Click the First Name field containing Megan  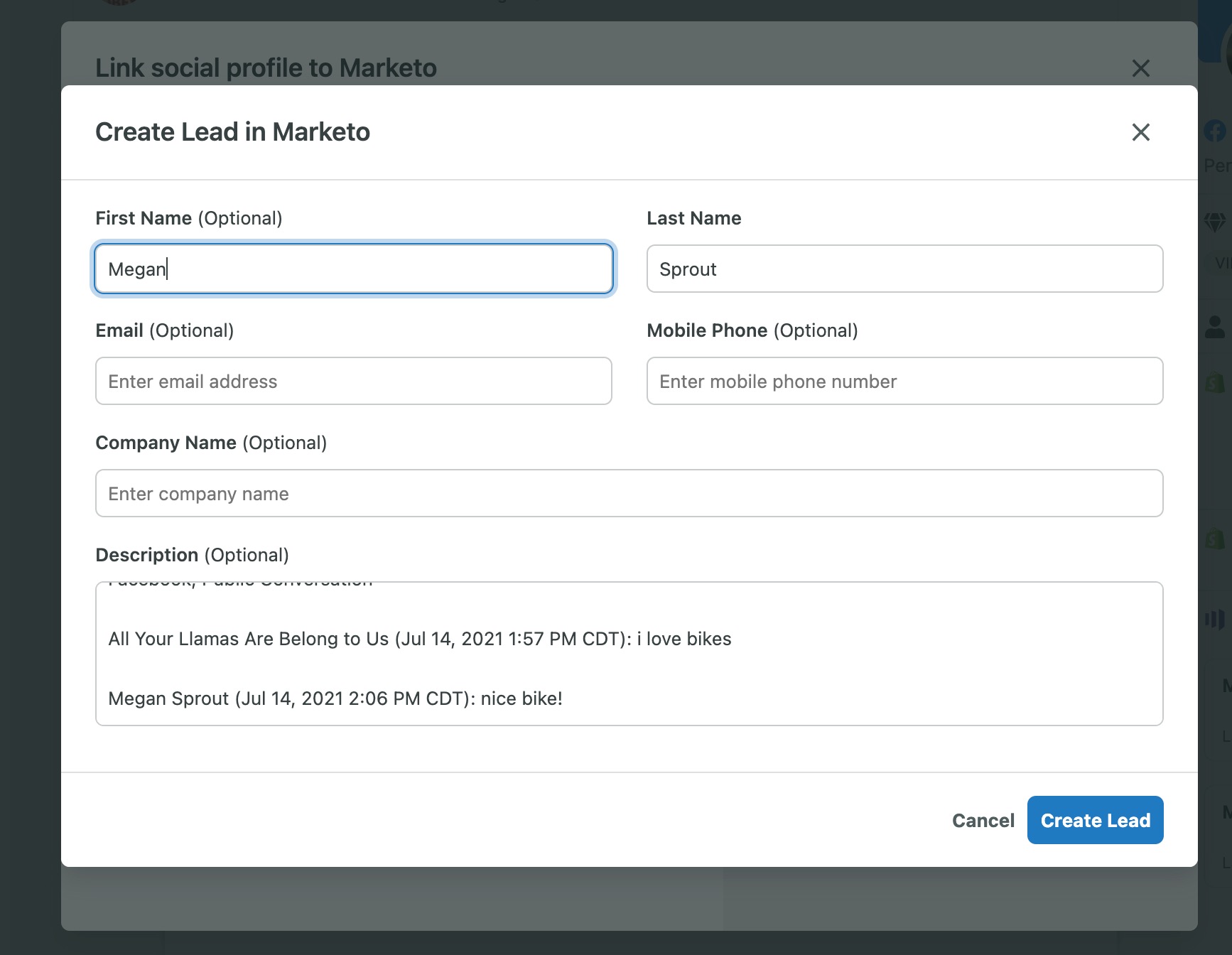pyautogui.click(x=353, y=269)
